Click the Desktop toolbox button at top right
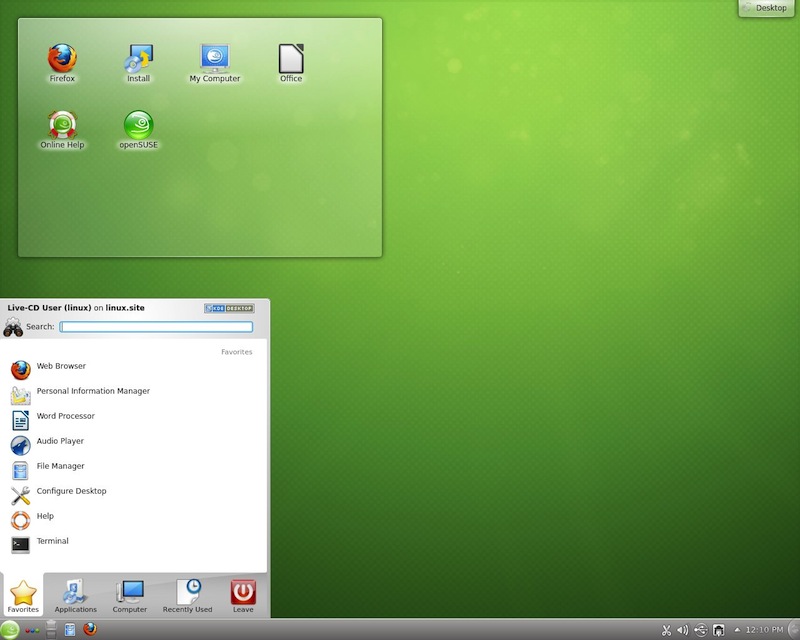 [x=766, y=8]
